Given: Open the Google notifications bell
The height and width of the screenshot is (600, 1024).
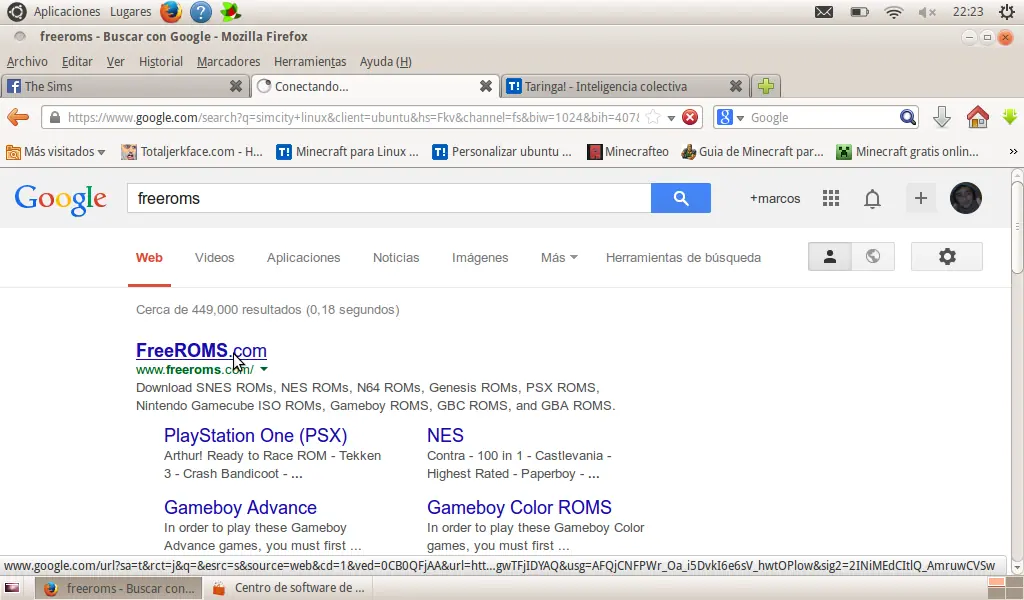Looking at the screenshot, I should 872,198.
